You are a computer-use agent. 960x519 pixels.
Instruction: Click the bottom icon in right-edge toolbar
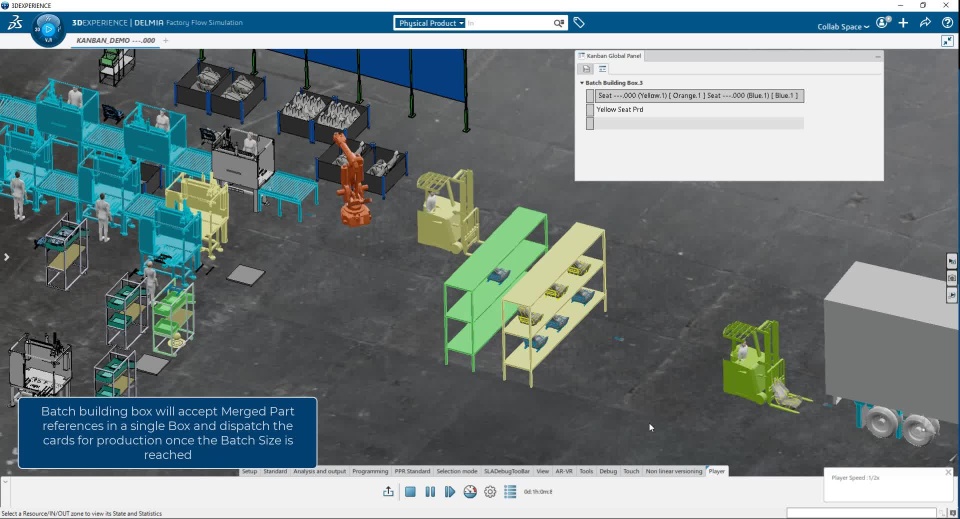pos(951,295)
